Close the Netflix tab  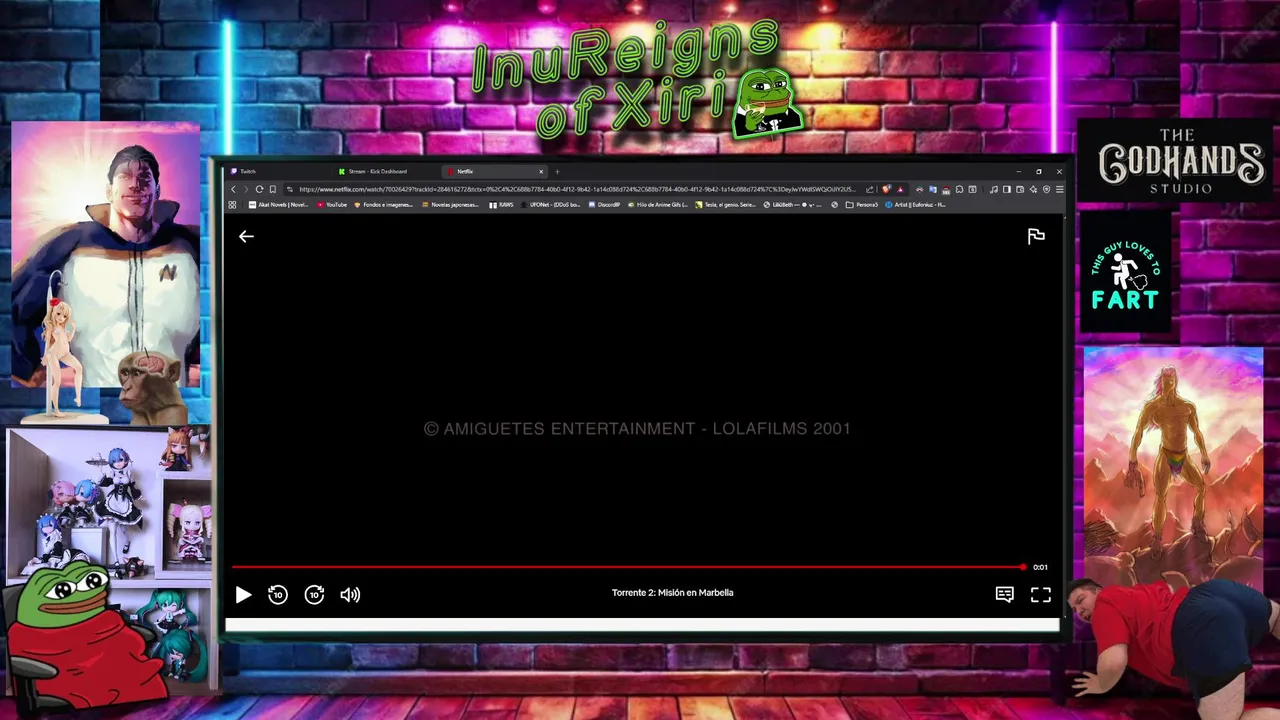tap(541, 171)
